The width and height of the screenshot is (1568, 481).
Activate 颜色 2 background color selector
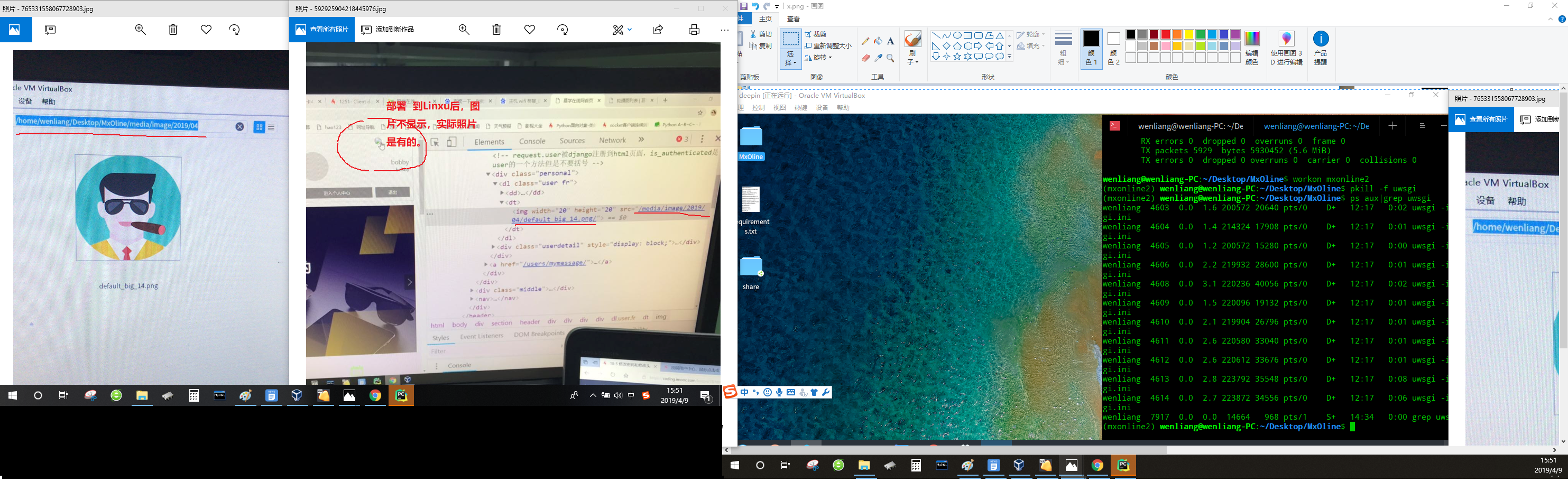(x=1113, y=48)
